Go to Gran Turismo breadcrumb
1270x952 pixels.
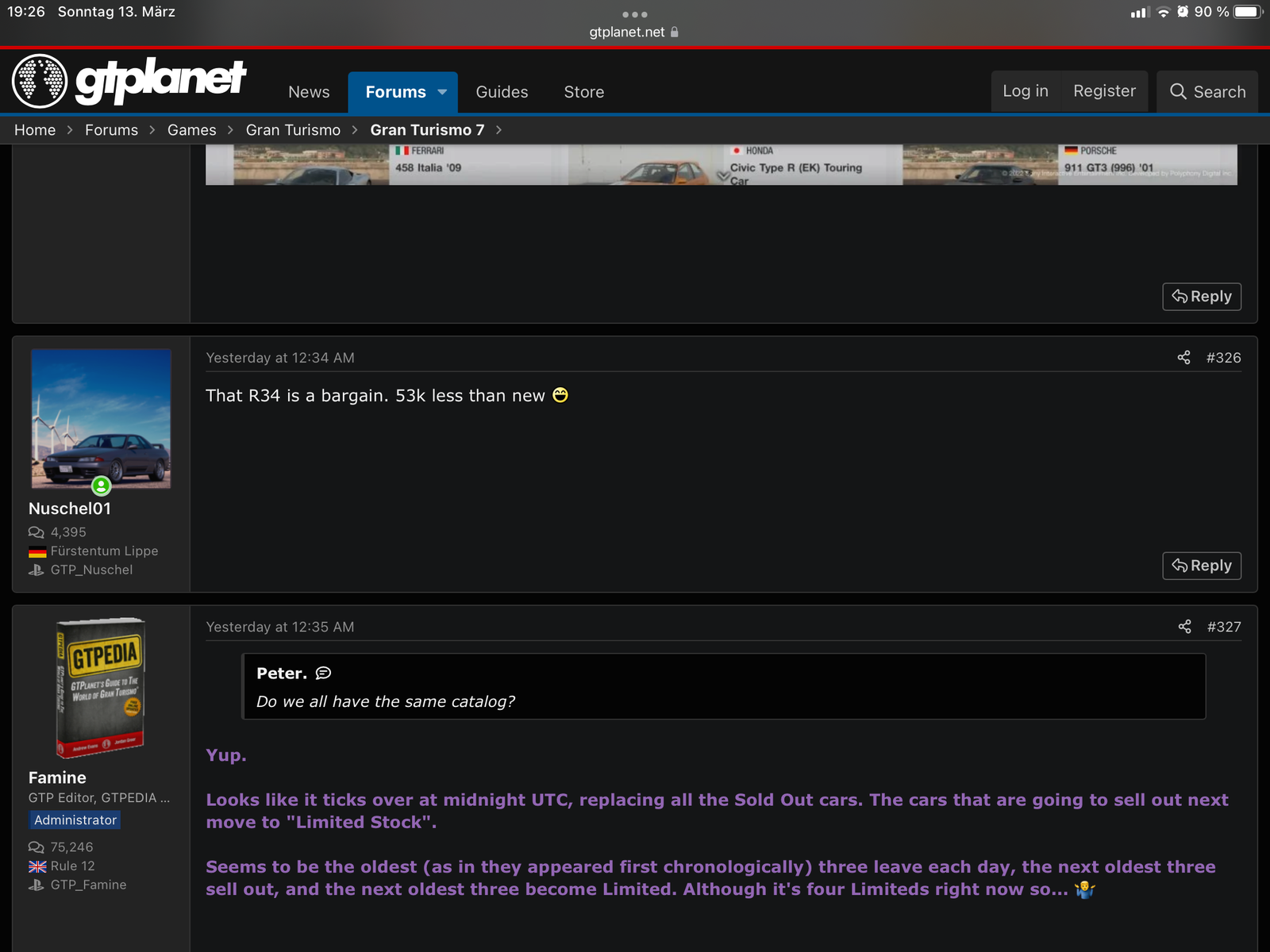[293, 130]
